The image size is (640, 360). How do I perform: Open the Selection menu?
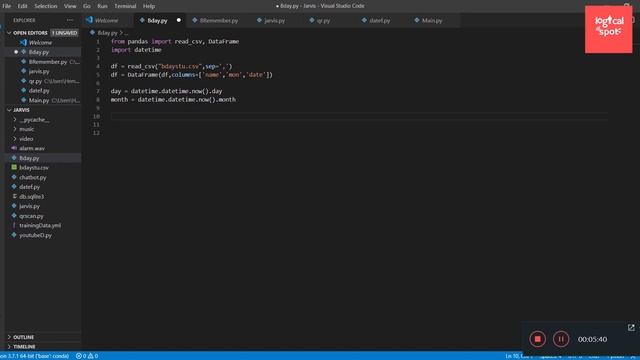pyautogui.click(x=46, y=6)
